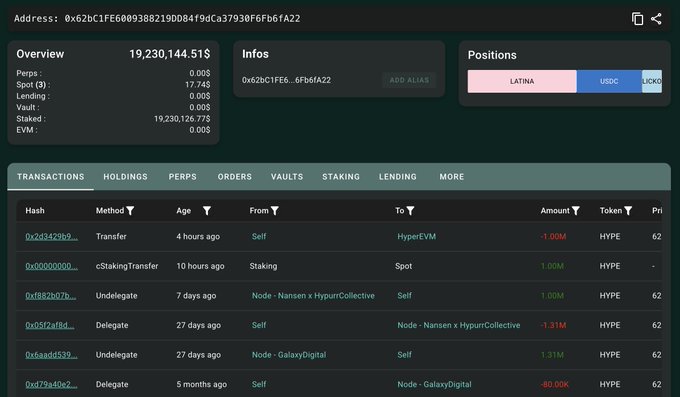The image size is (680, 397).
Task: Open the To column filter
Action: tap(410, 211)
